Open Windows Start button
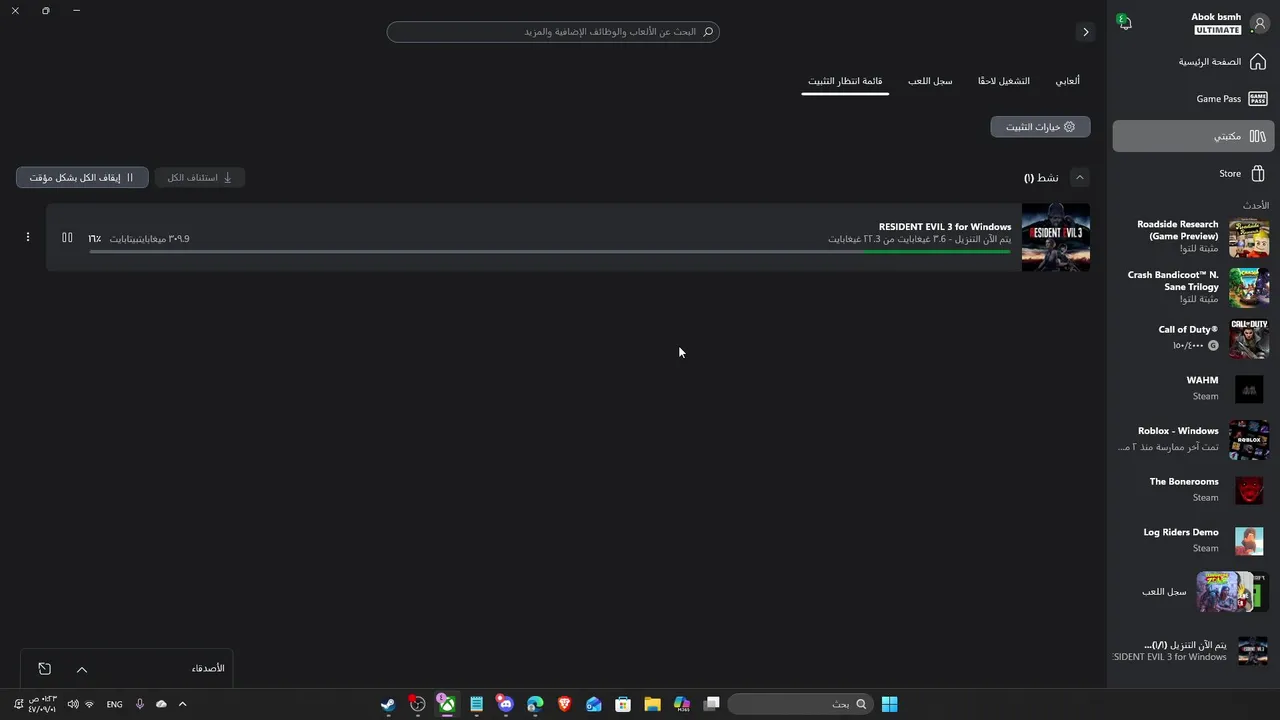This screenshot has width=1280, height=720. pos(889,704)
